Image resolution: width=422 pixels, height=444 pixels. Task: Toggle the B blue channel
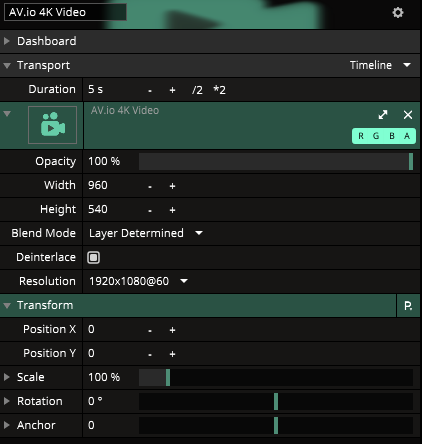pos(392,136)
